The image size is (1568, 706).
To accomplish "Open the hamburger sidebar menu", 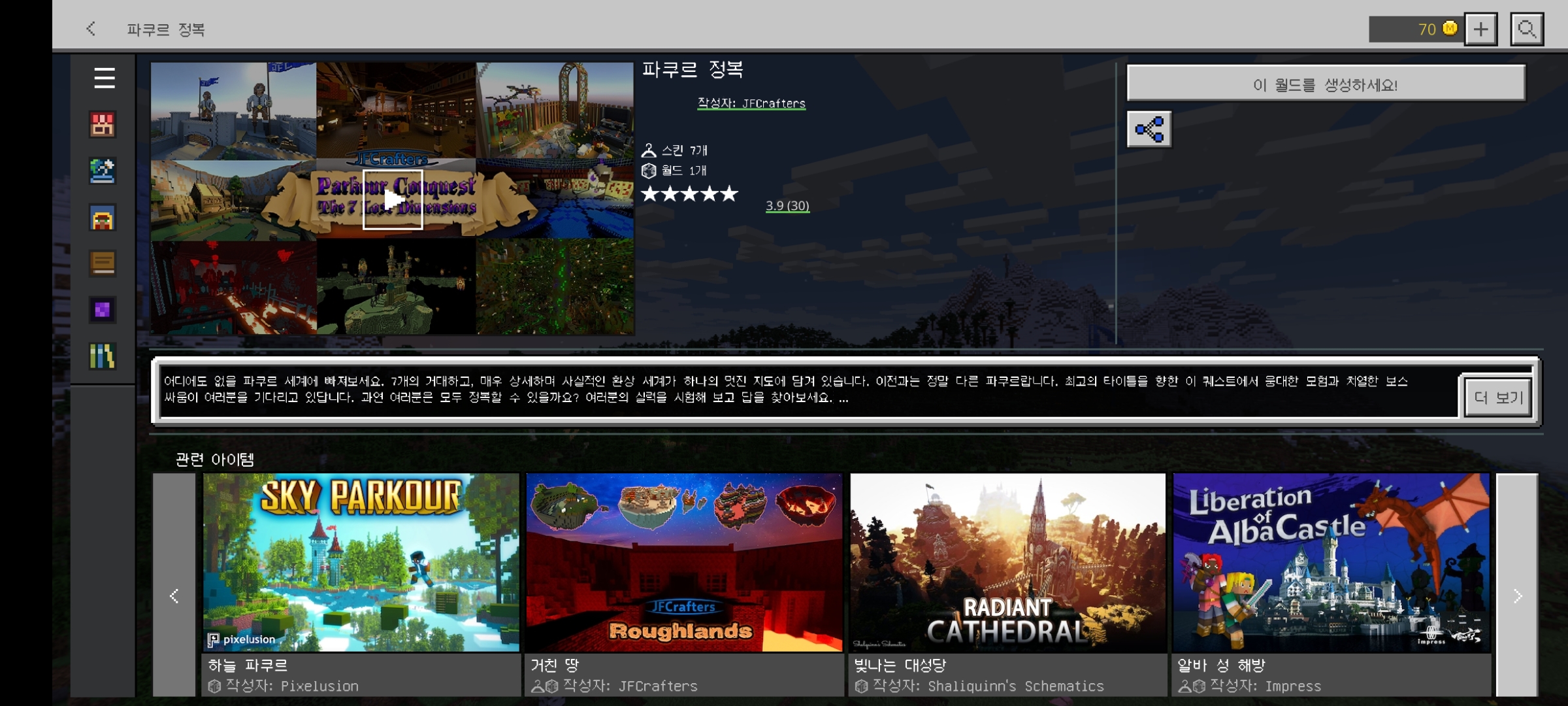I will [104, 78].
